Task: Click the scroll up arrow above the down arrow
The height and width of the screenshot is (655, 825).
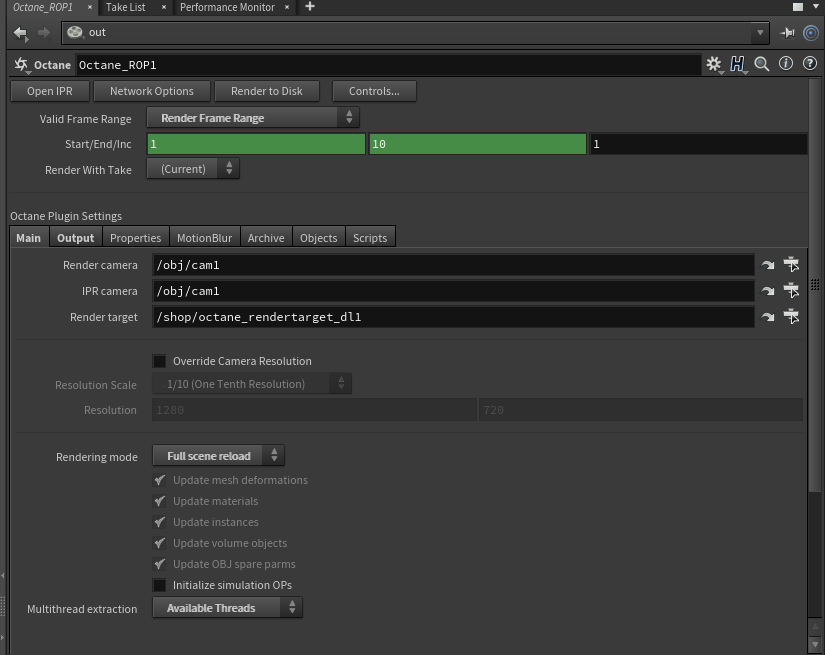Action: click(x=815, y=628)
